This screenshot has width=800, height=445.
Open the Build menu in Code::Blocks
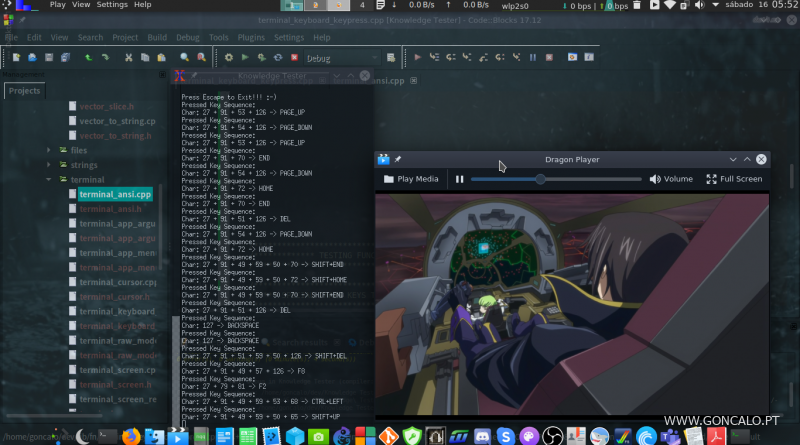click(x=157, y=38)
